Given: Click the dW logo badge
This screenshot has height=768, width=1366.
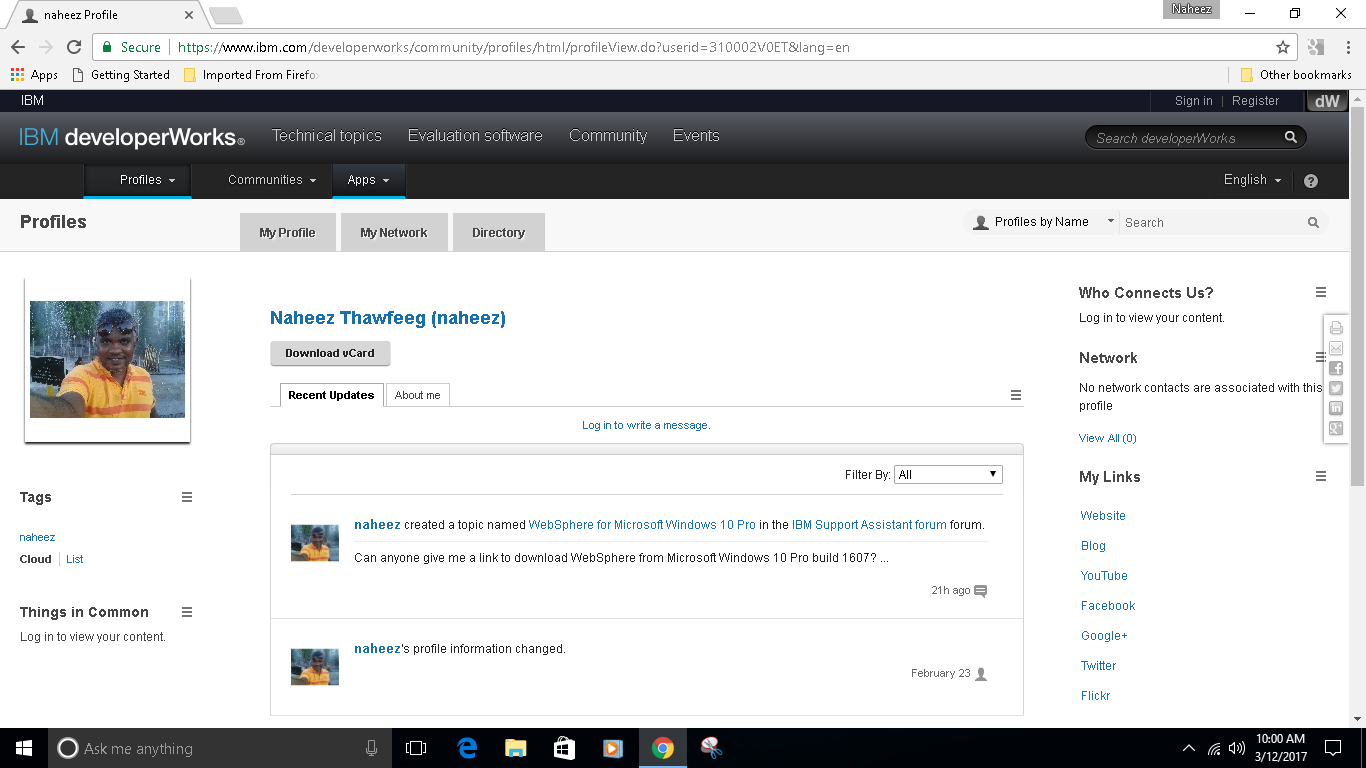Looking at the screenshot, I should (1326, 101).
